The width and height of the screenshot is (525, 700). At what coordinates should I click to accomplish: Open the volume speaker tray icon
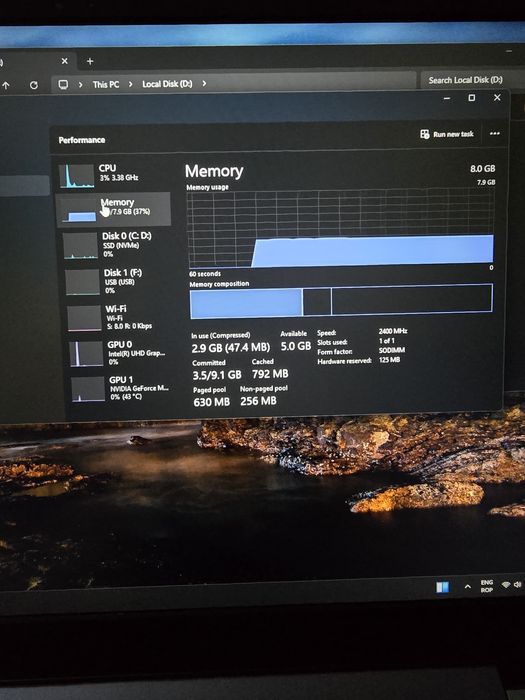point(517,584)
